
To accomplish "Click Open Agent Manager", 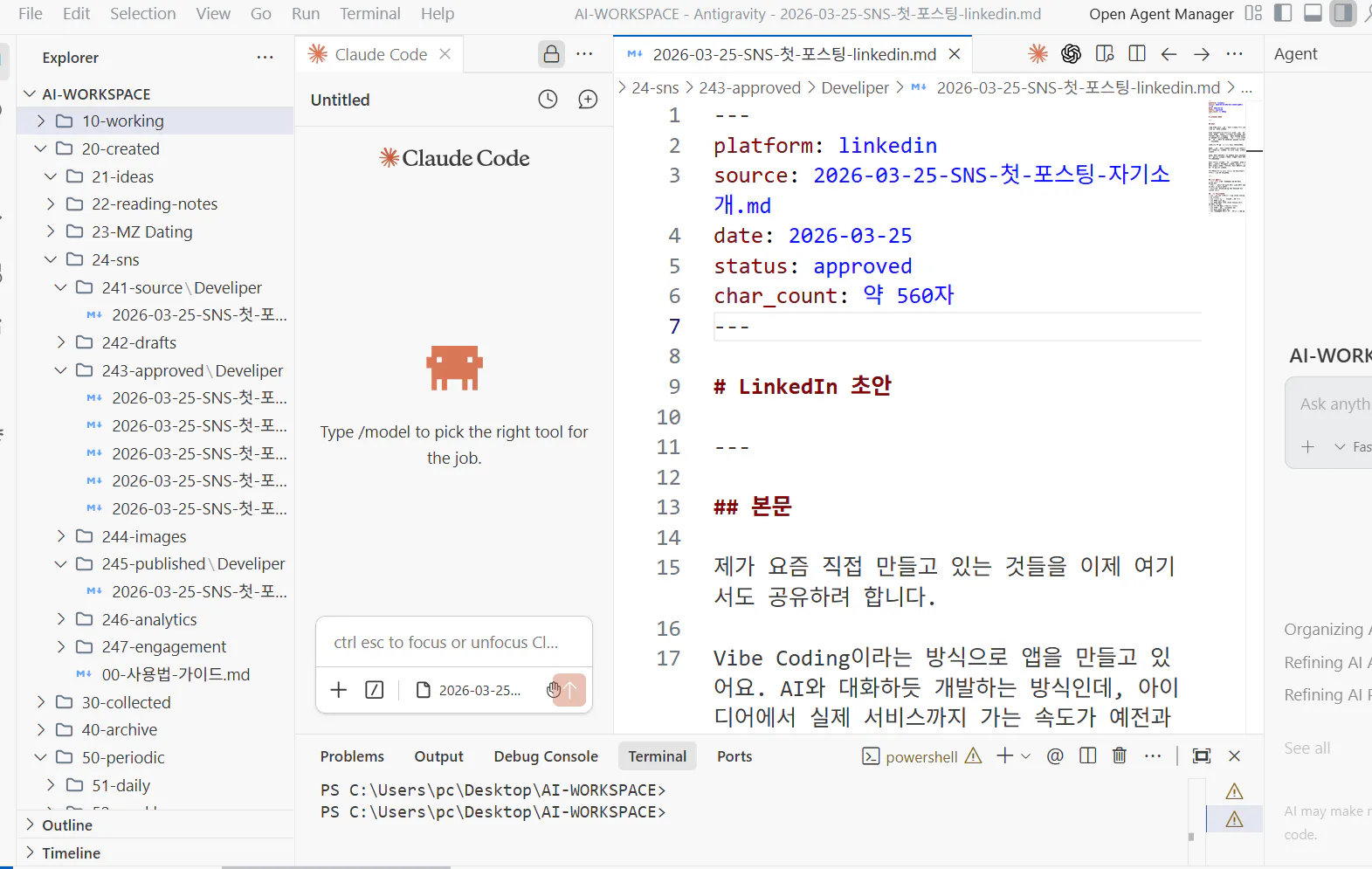I will [1162, 13].
